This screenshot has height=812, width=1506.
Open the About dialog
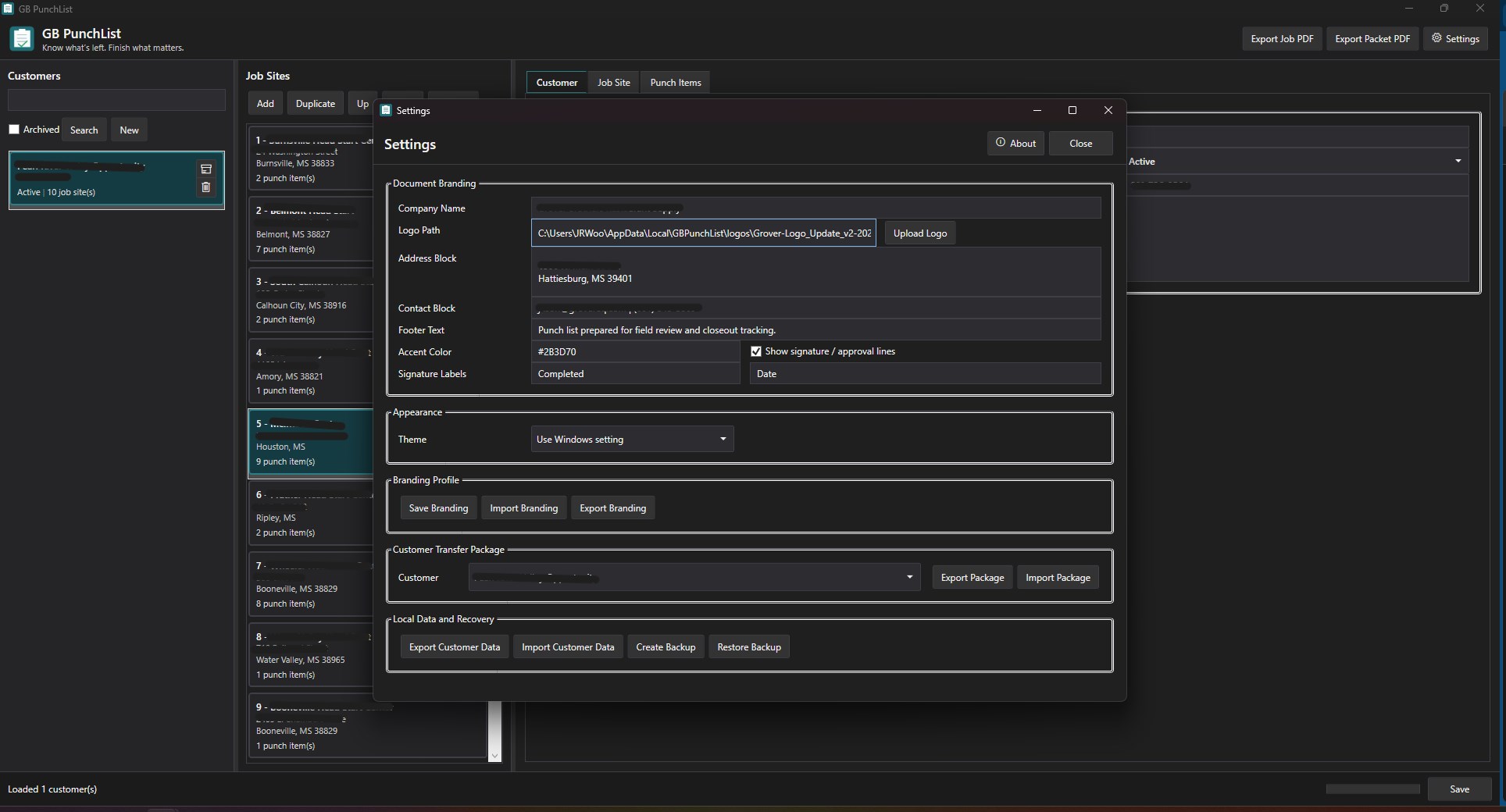(x=1015, y=144)
